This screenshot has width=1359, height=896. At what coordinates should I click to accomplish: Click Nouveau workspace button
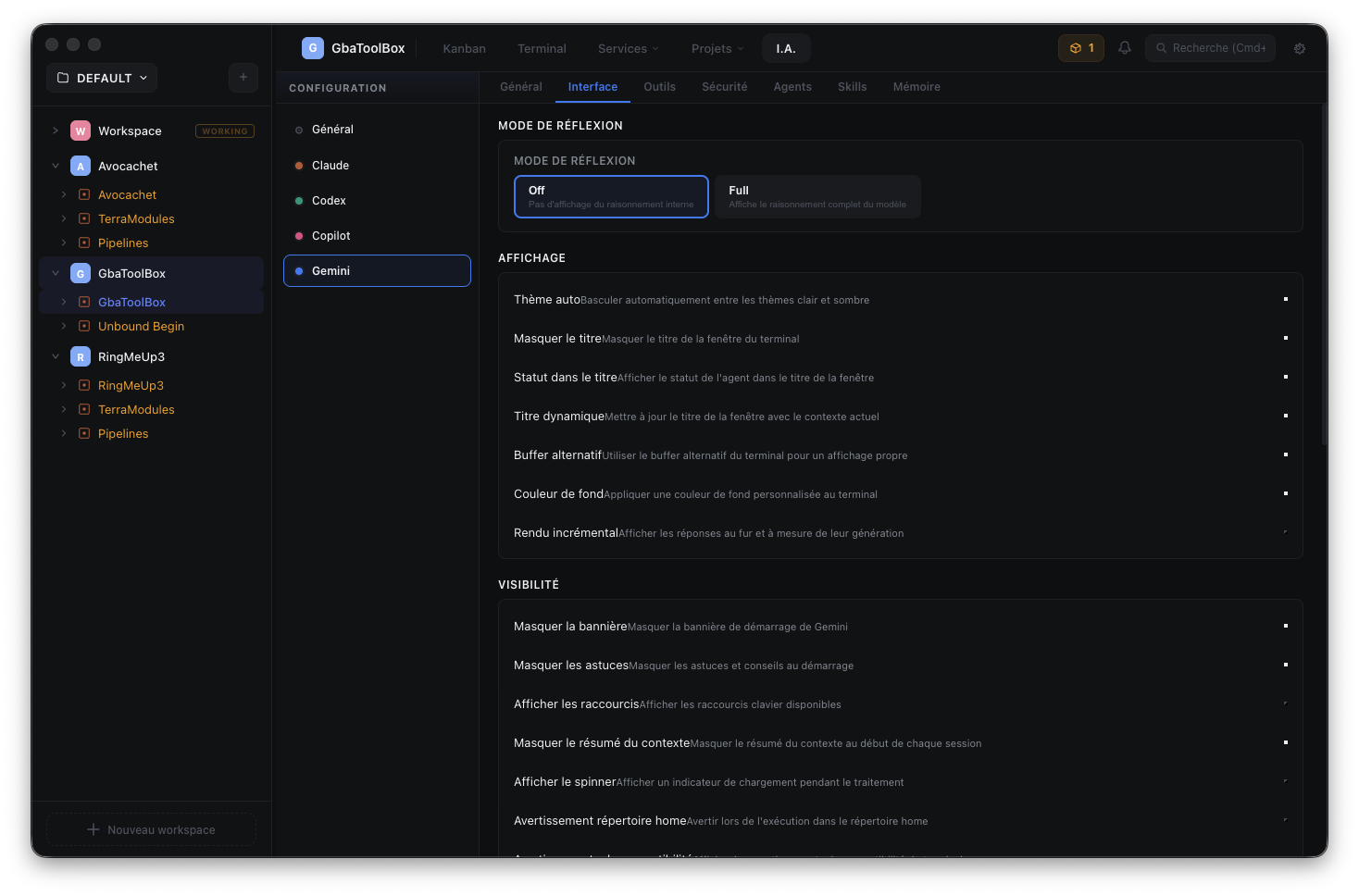151,829
